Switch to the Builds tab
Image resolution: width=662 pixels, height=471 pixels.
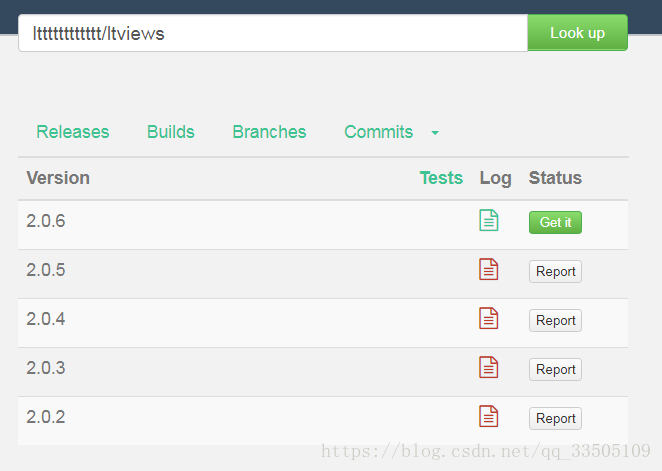click(171, 132)
